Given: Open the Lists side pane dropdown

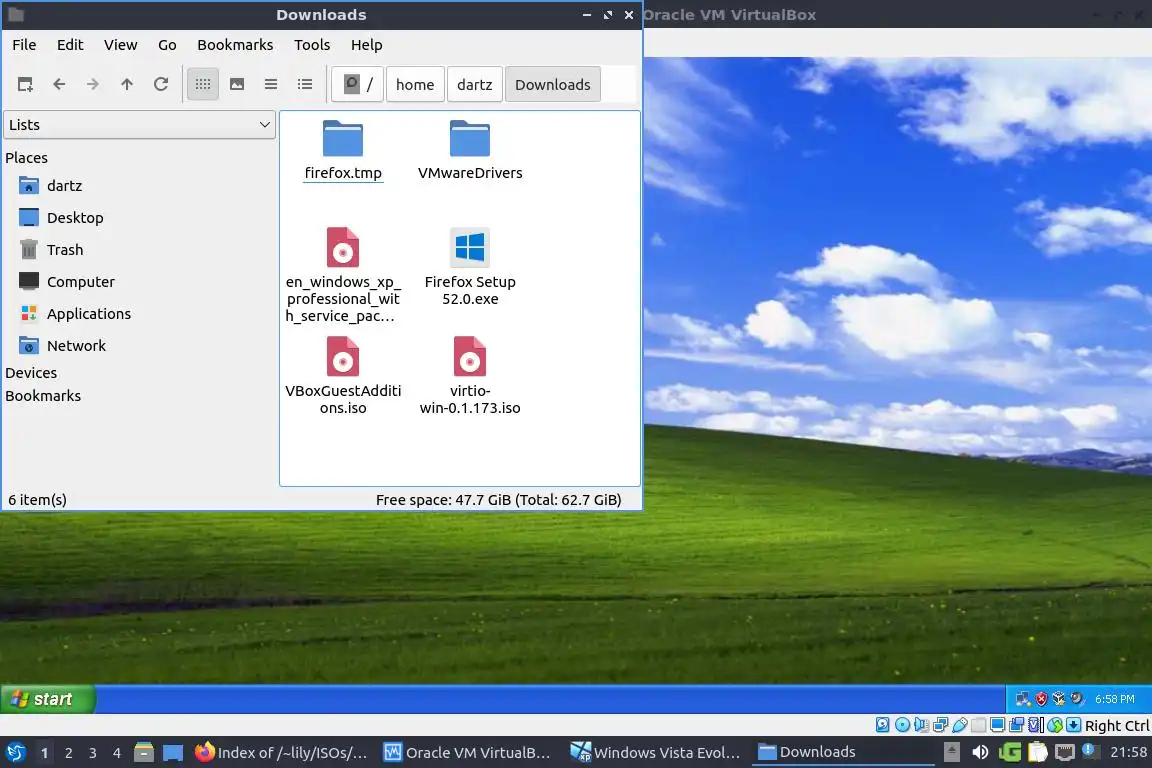Looking at the screenshot, I should [x=140, y=125].
